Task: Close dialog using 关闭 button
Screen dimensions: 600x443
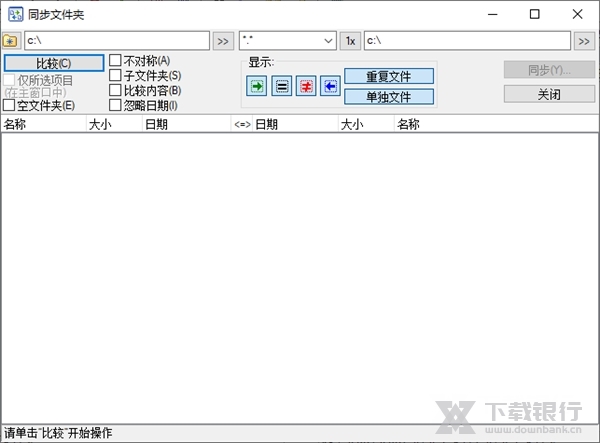Action: click(549, 94)
